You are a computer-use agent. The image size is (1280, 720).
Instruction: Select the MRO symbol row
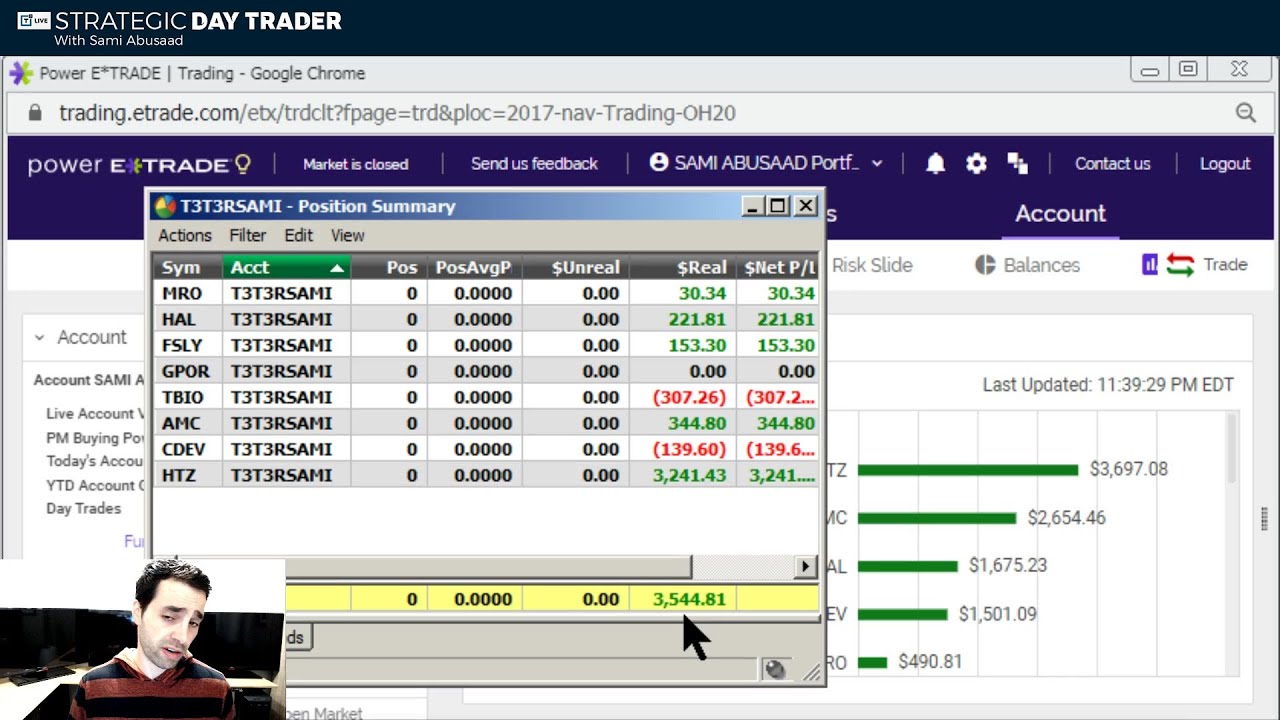[x=486, y=293]
